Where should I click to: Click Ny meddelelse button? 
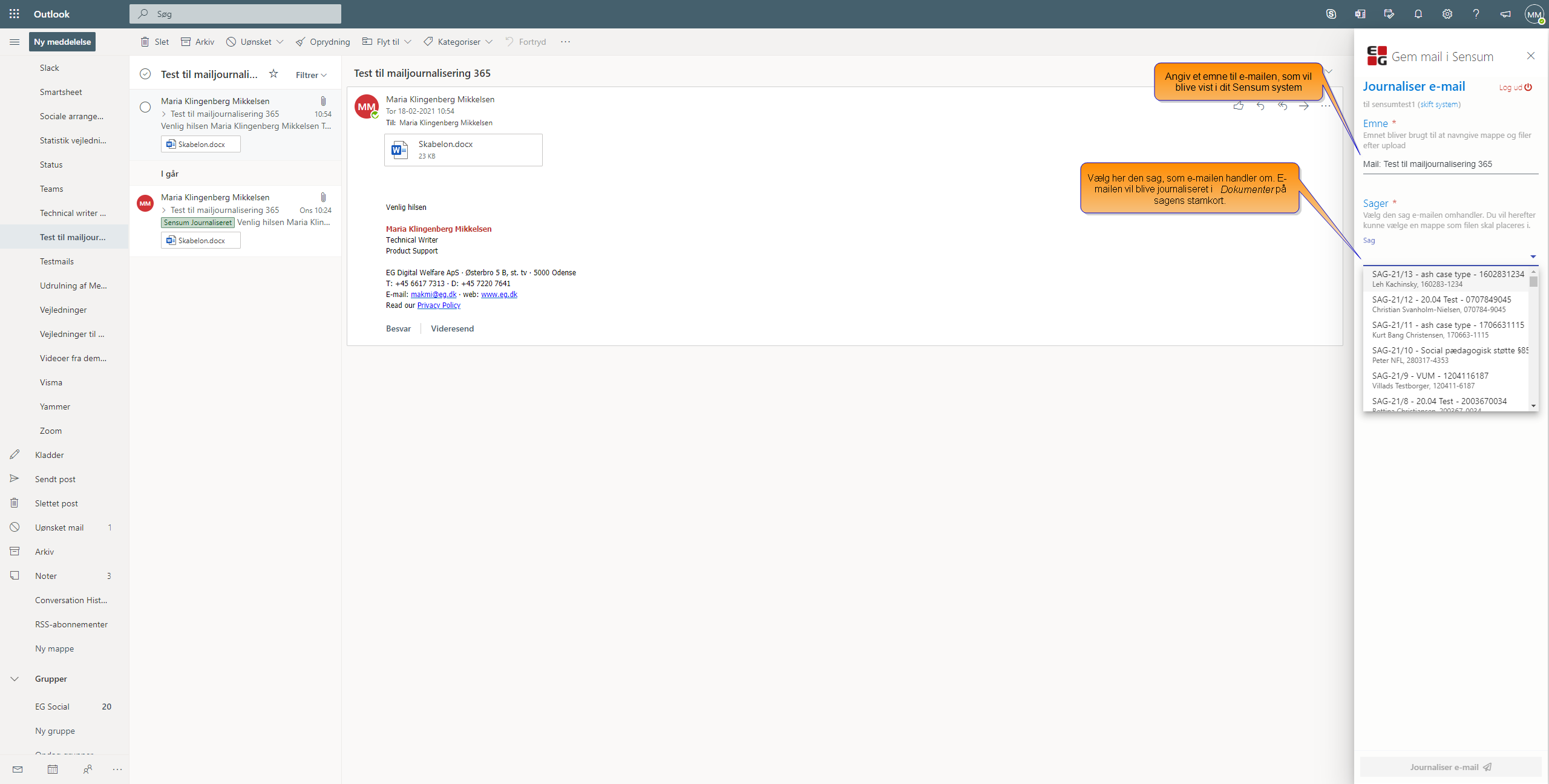(x=62, y=42)
